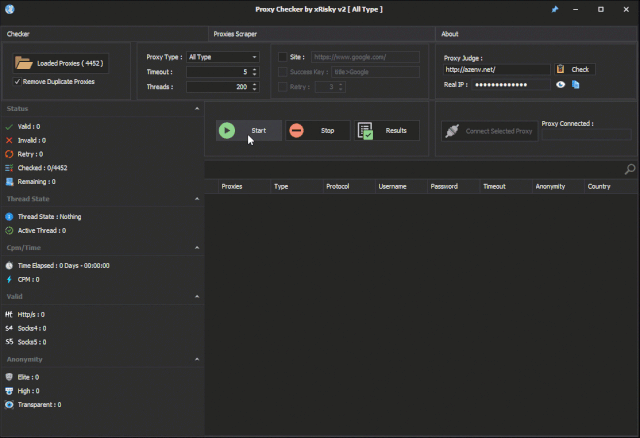The height and width of the screenshot is (438, 640).
Task: Click the pin window icon in title bar
Action: 555,9
